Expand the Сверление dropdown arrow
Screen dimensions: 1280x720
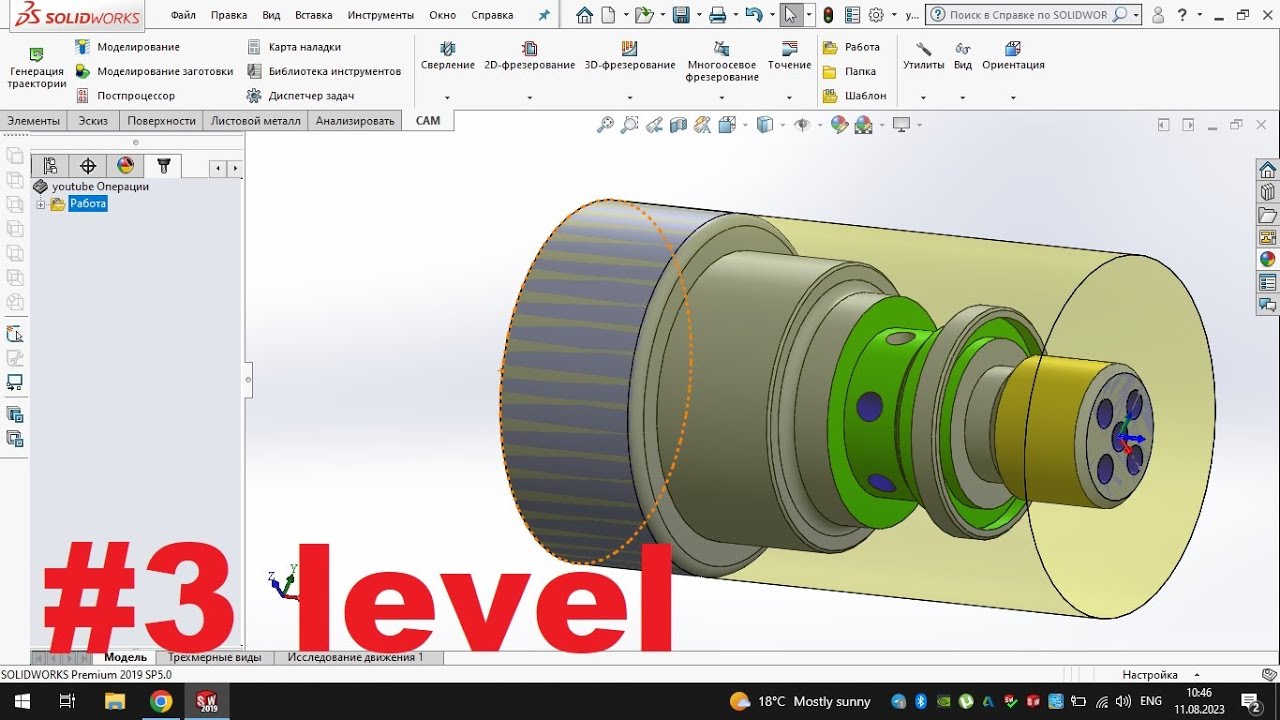(x=447, y=98)
